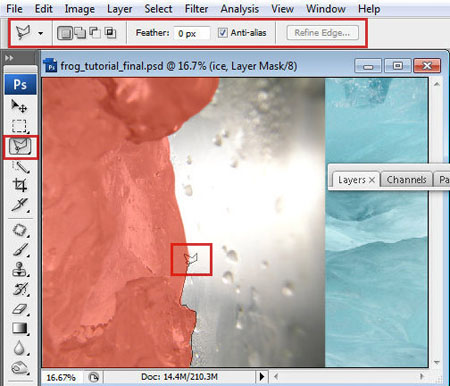The width and height of the screenshot is (450, 386).
Task: Click the Doc: 14.4M/210.3M status text
Action: [x=179, y=377]
